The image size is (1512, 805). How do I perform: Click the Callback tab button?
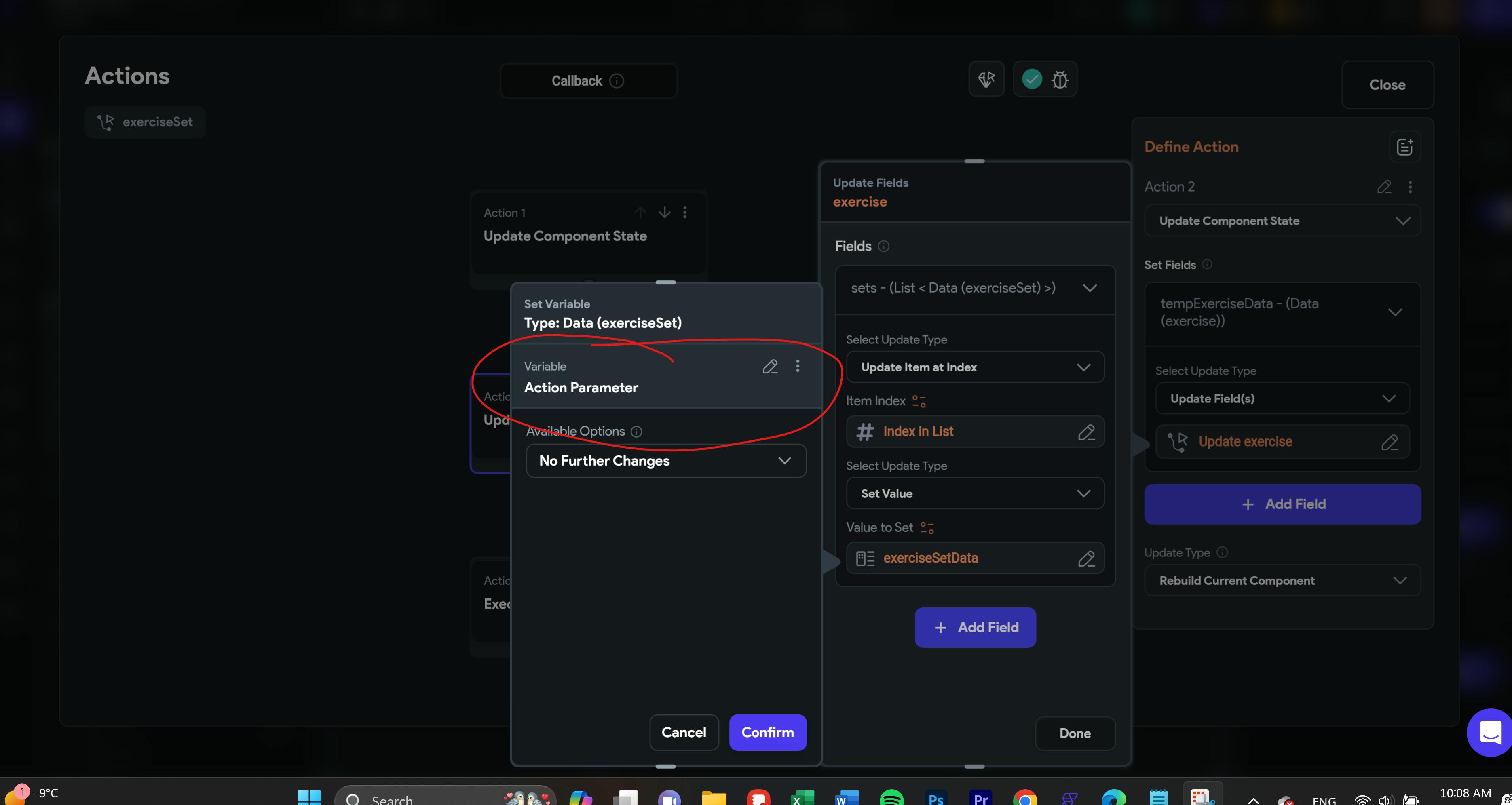coord(587,81)
